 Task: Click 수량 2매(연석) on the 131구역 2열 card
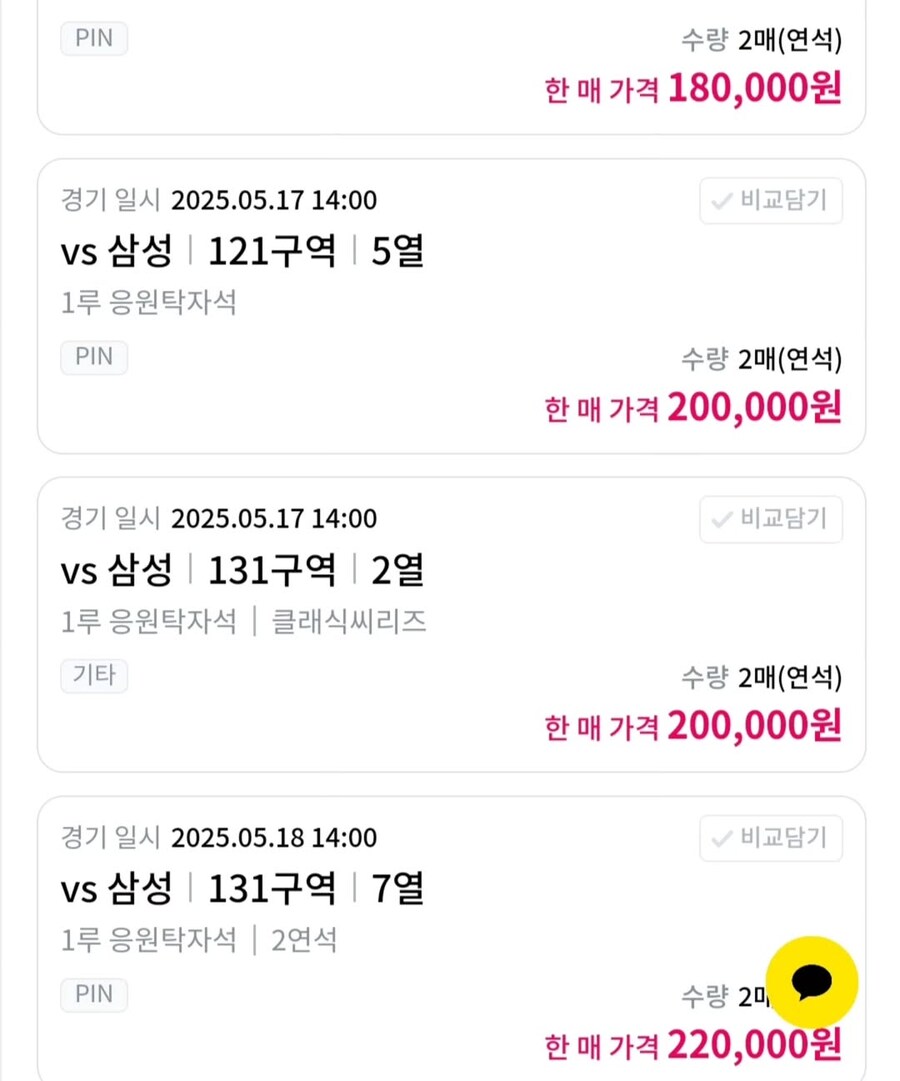click(x=761, y=678)
